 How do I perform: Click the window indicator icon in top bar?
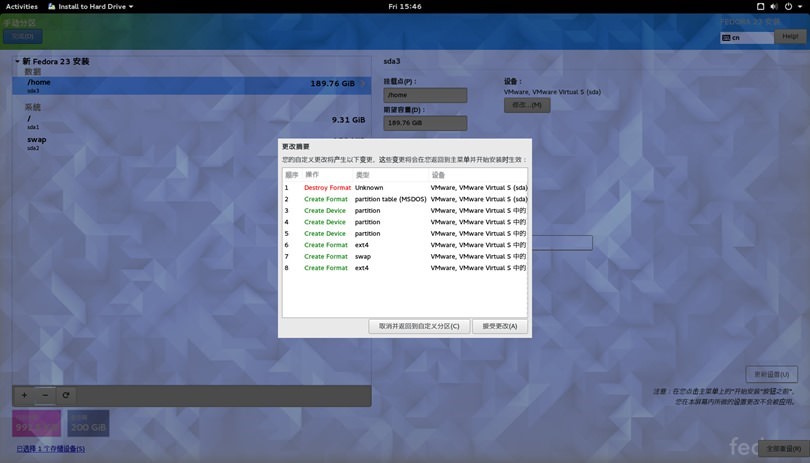tap(760, 6)
